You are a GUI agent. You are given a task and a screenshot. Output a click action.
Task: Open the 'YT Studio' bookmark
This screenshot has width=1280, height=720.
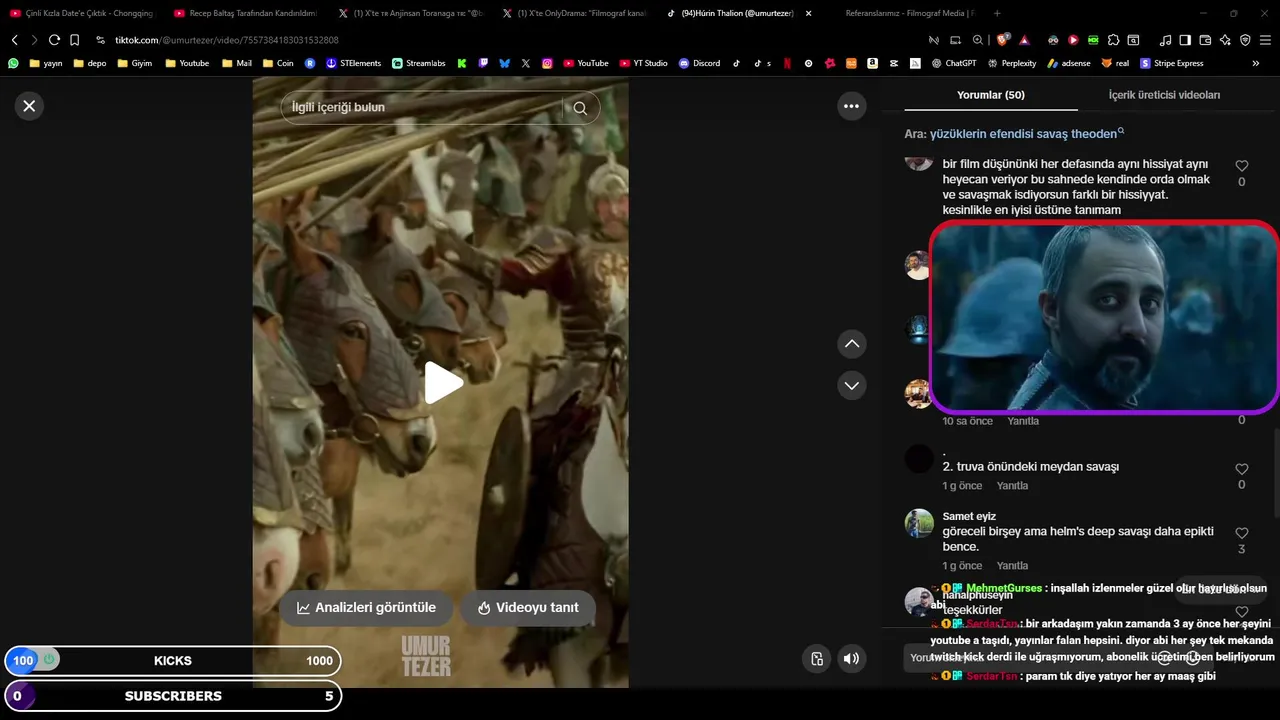click(643, 63)
